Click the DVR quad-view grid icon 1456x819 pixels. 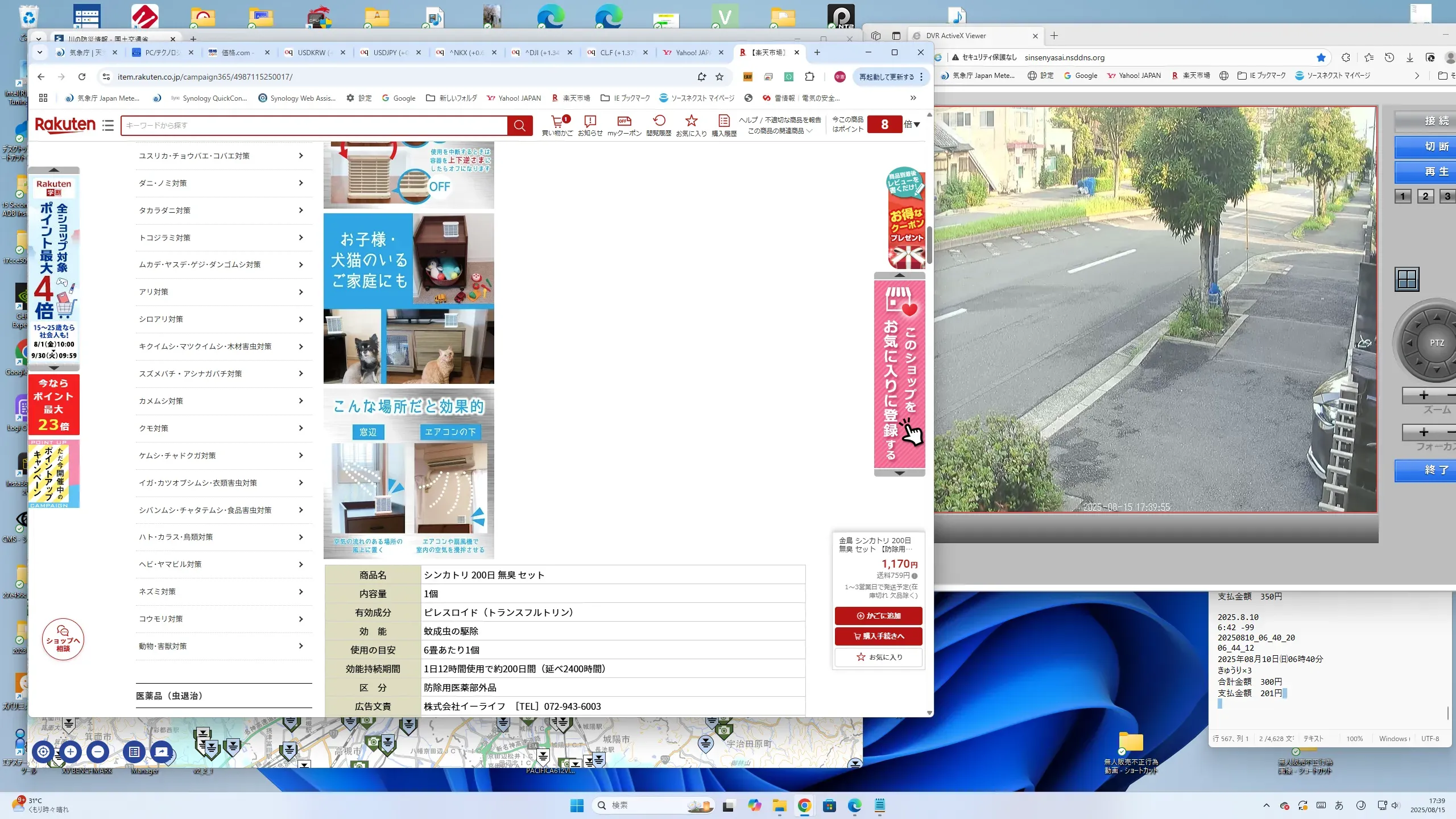(1407, 279)
